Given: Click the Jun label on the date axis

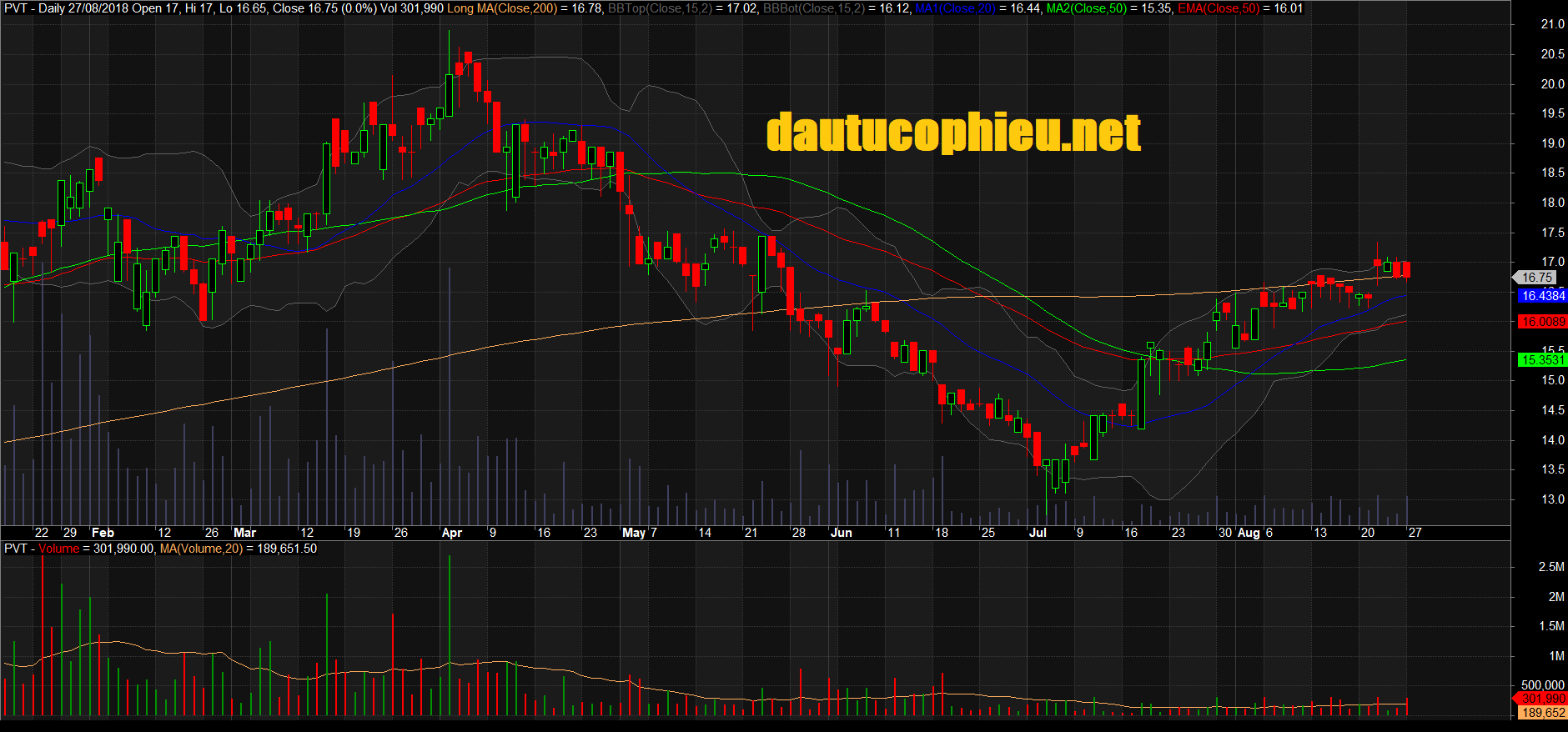Looking at the screenshot, I should coord(842,533).
